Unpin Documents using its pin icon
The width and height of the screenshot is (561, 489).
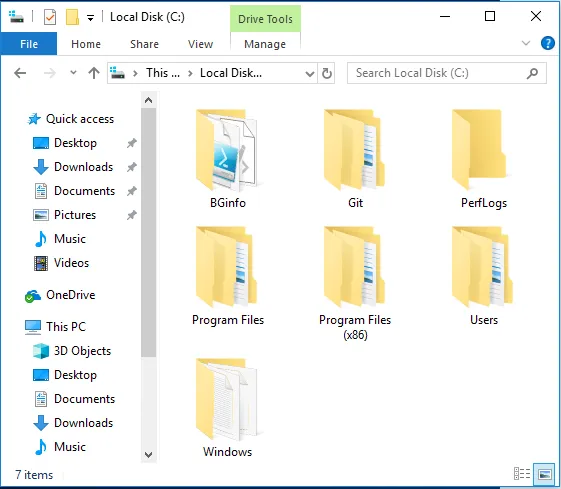coord(132,191)
